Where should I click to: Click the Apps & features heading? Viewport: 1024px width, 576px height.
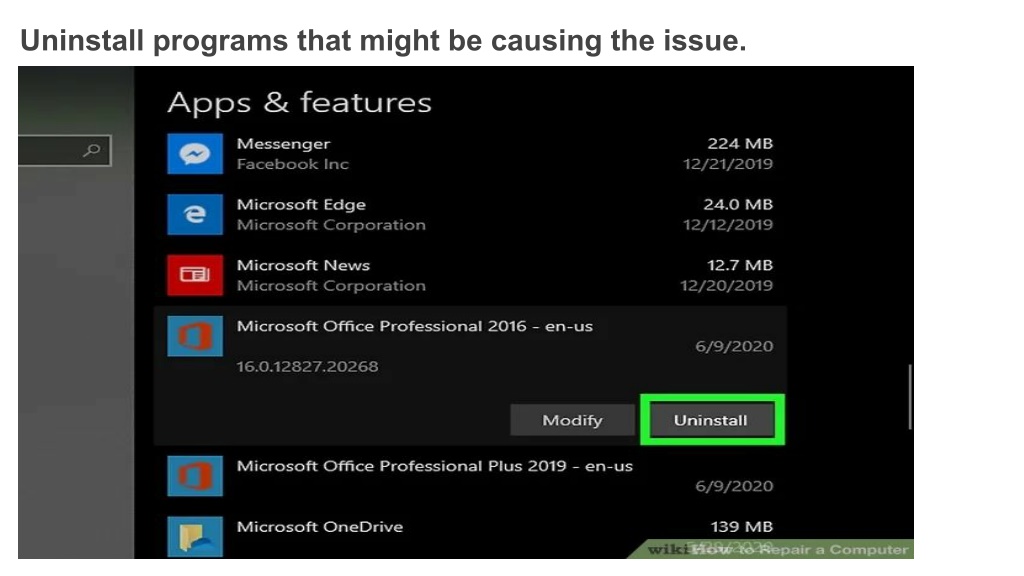pos(299,103)
